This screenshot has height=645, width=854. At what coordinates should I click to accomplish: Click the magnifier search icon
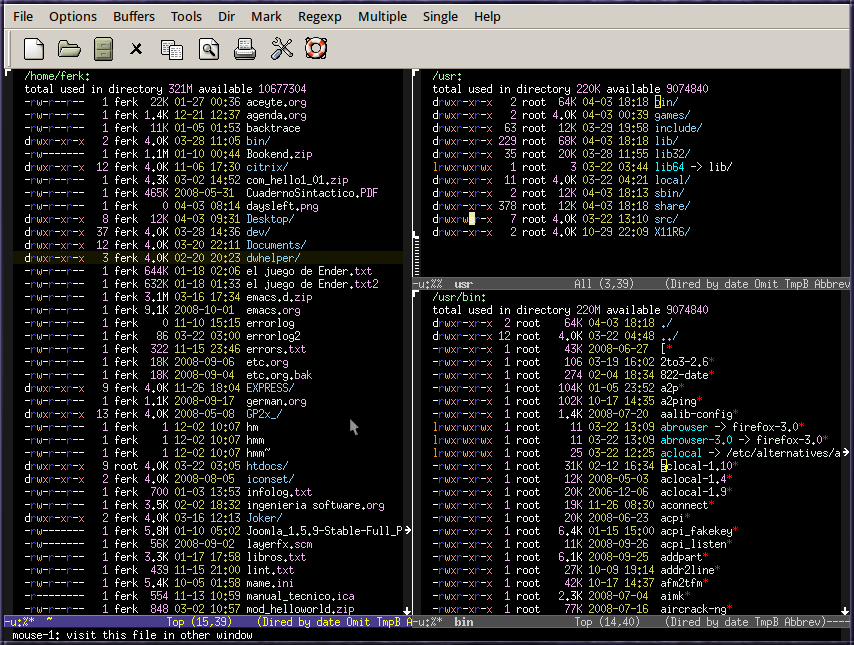pyautogui.click(x=209, y=49)
